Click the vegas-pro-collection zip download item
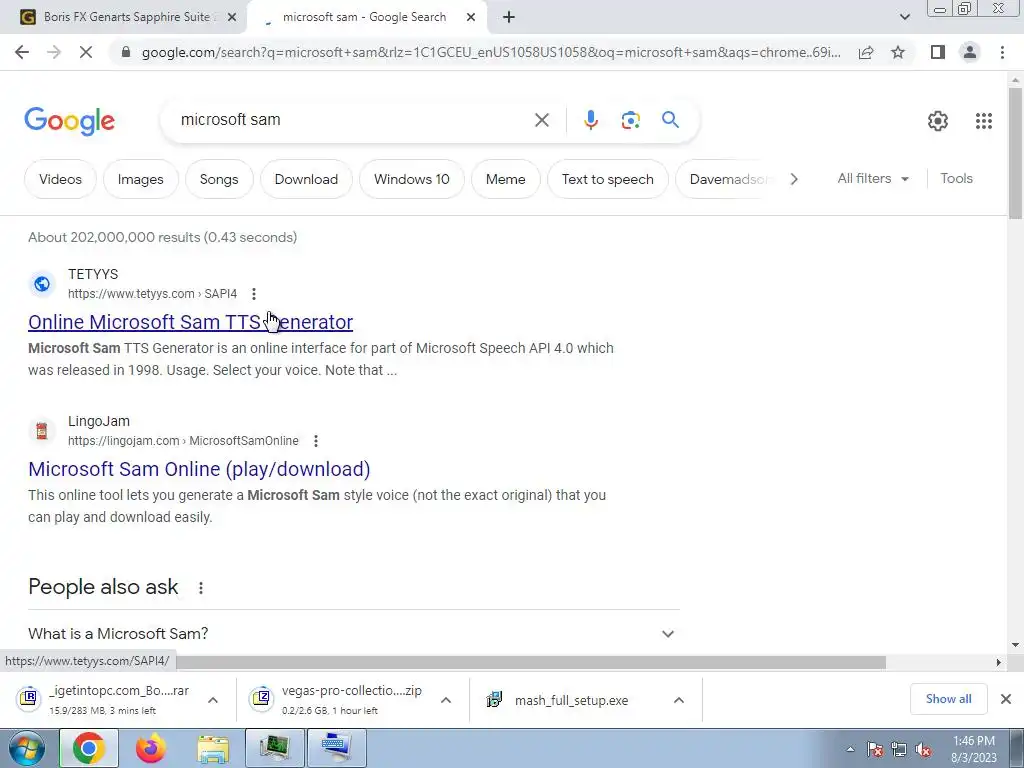This screenshot has height=768, width=1024. click(340, 700)
